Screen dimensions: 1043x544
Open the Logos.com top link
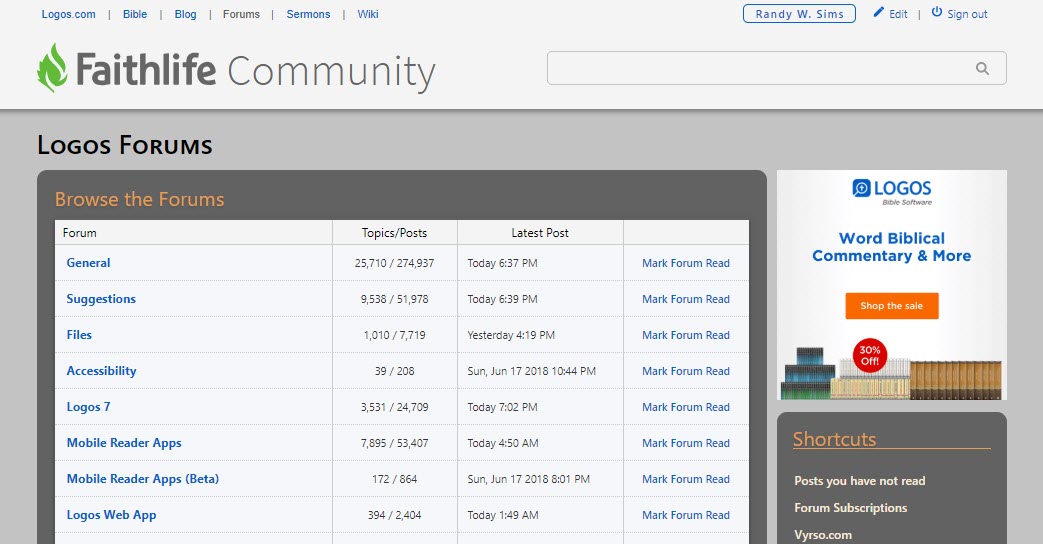click(69, 14)
